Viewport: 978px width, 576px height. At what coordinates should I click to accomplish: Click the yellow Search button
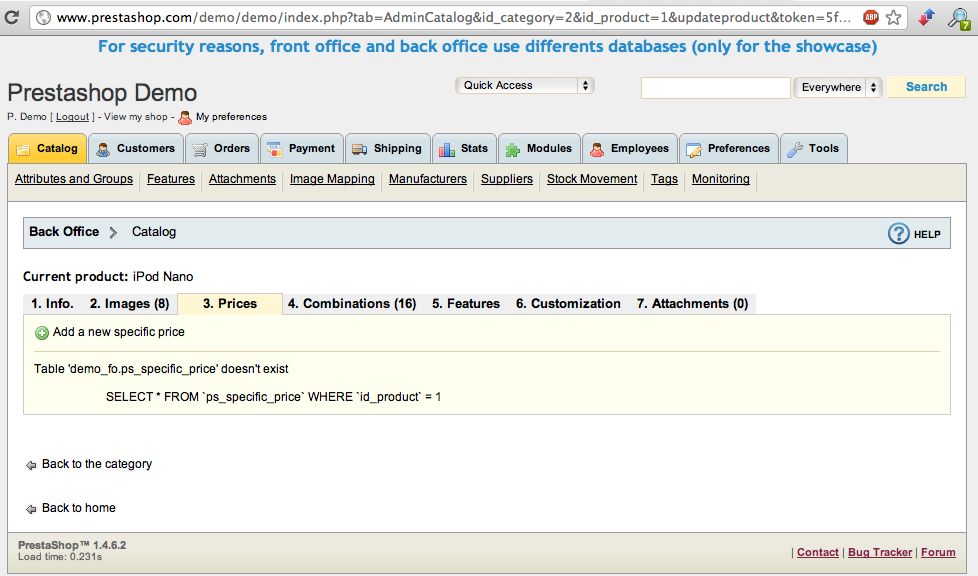coord(926,87)
